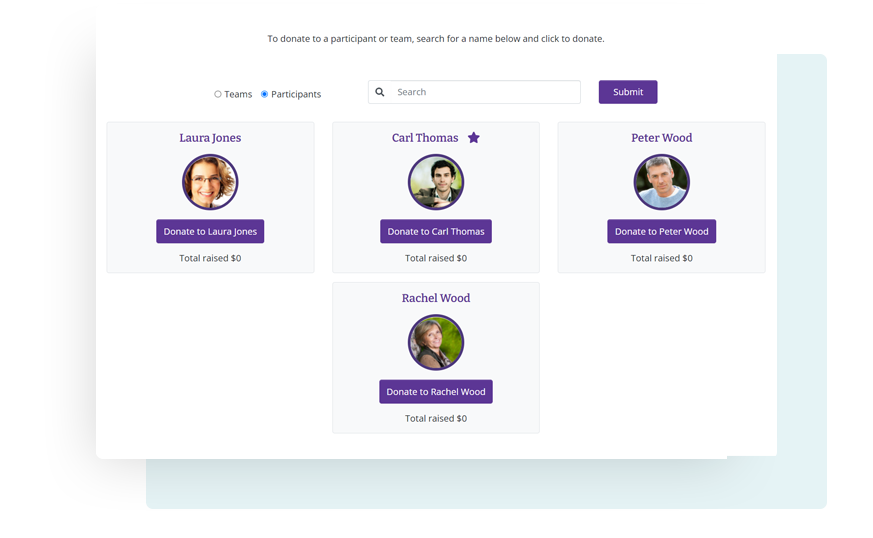This screenshot has width=873, height=538.
Task: Click the Submit button
Action: pos(628,92)
